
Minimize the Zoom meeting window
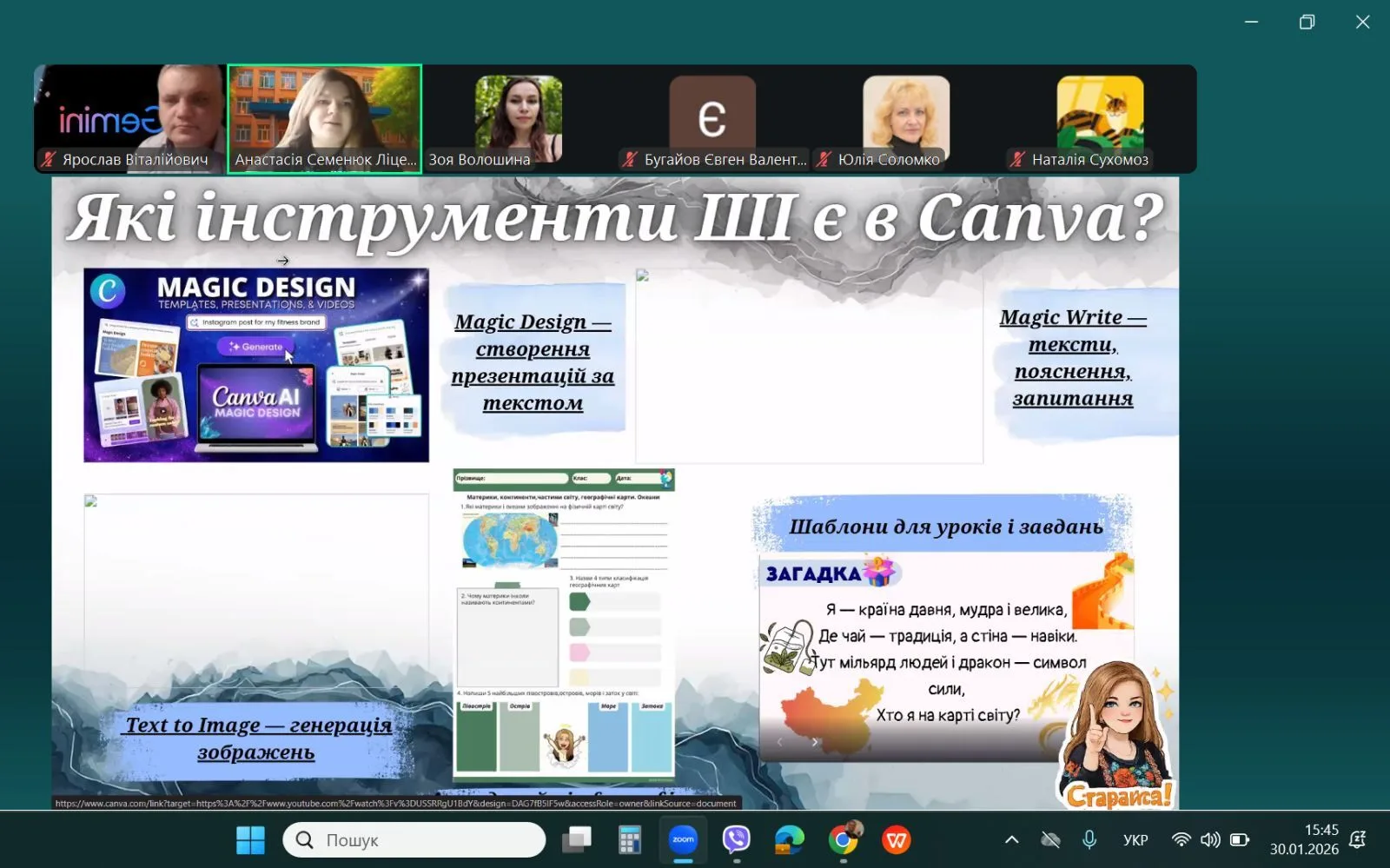pyautogui.click(x=1251, y=22)
